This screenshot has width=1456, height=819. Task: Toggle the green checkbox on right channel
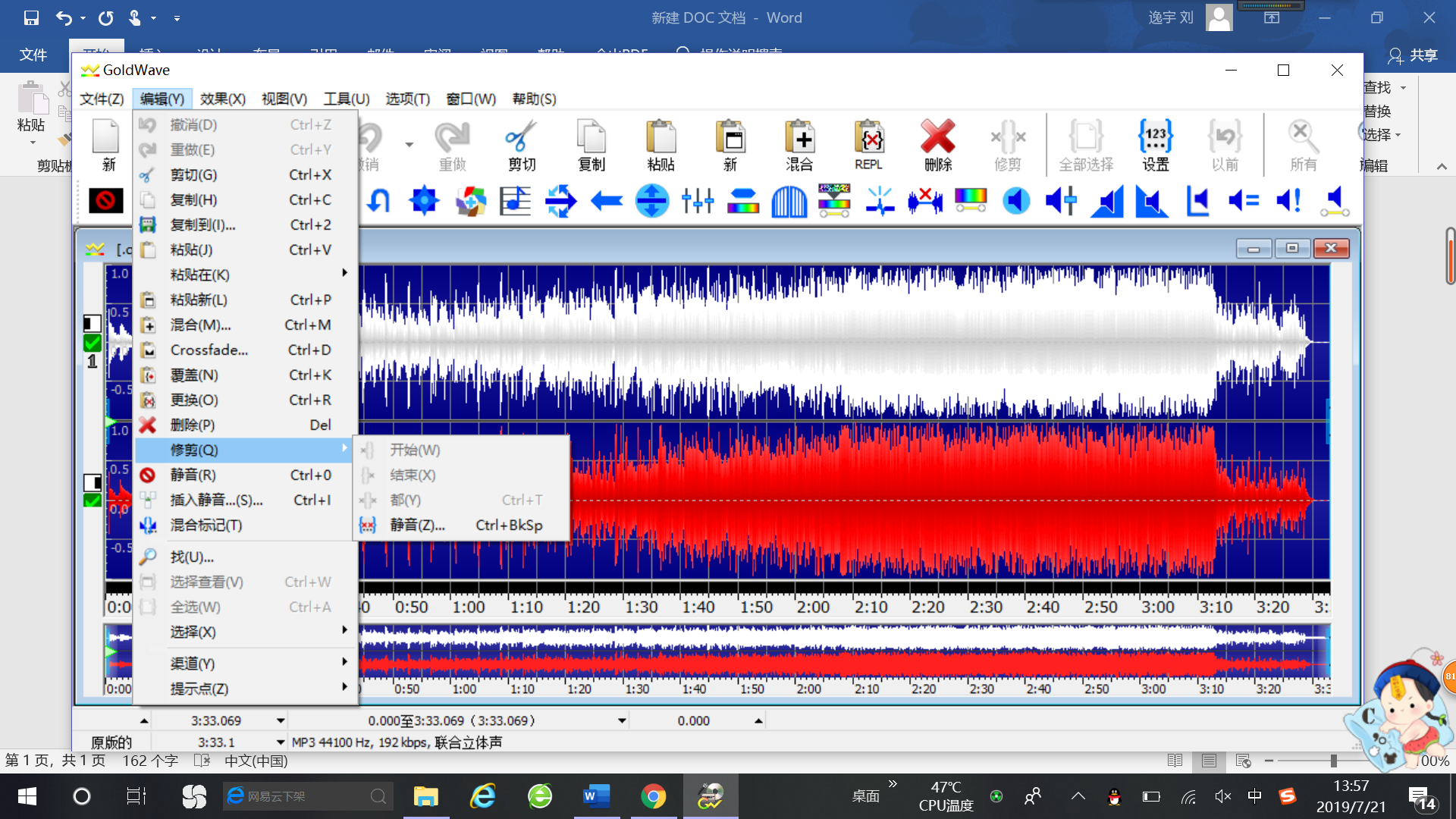pyautogui.click(x=93, y=500)
